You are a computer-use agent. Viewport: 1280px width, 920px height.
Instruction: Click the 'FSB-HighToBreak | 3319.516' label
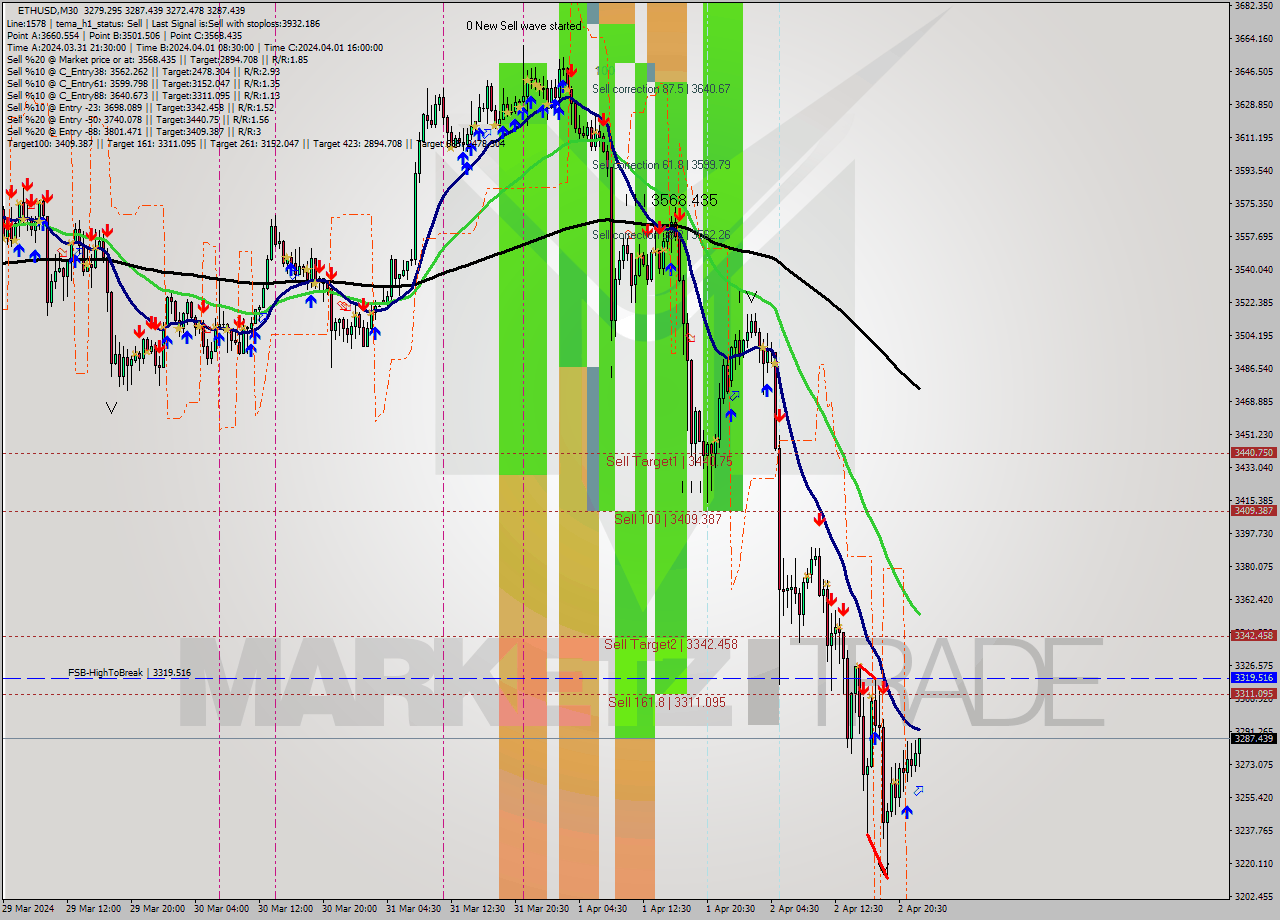[129, 673]
